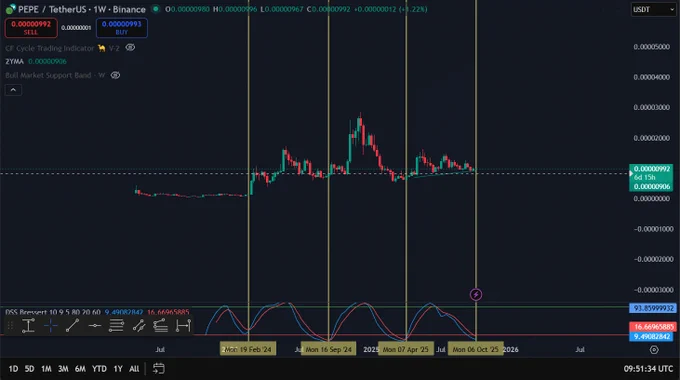Screen dimensions: 680x380
Task: Click the red 16.66965885 value tag
Action: [653, 327]
